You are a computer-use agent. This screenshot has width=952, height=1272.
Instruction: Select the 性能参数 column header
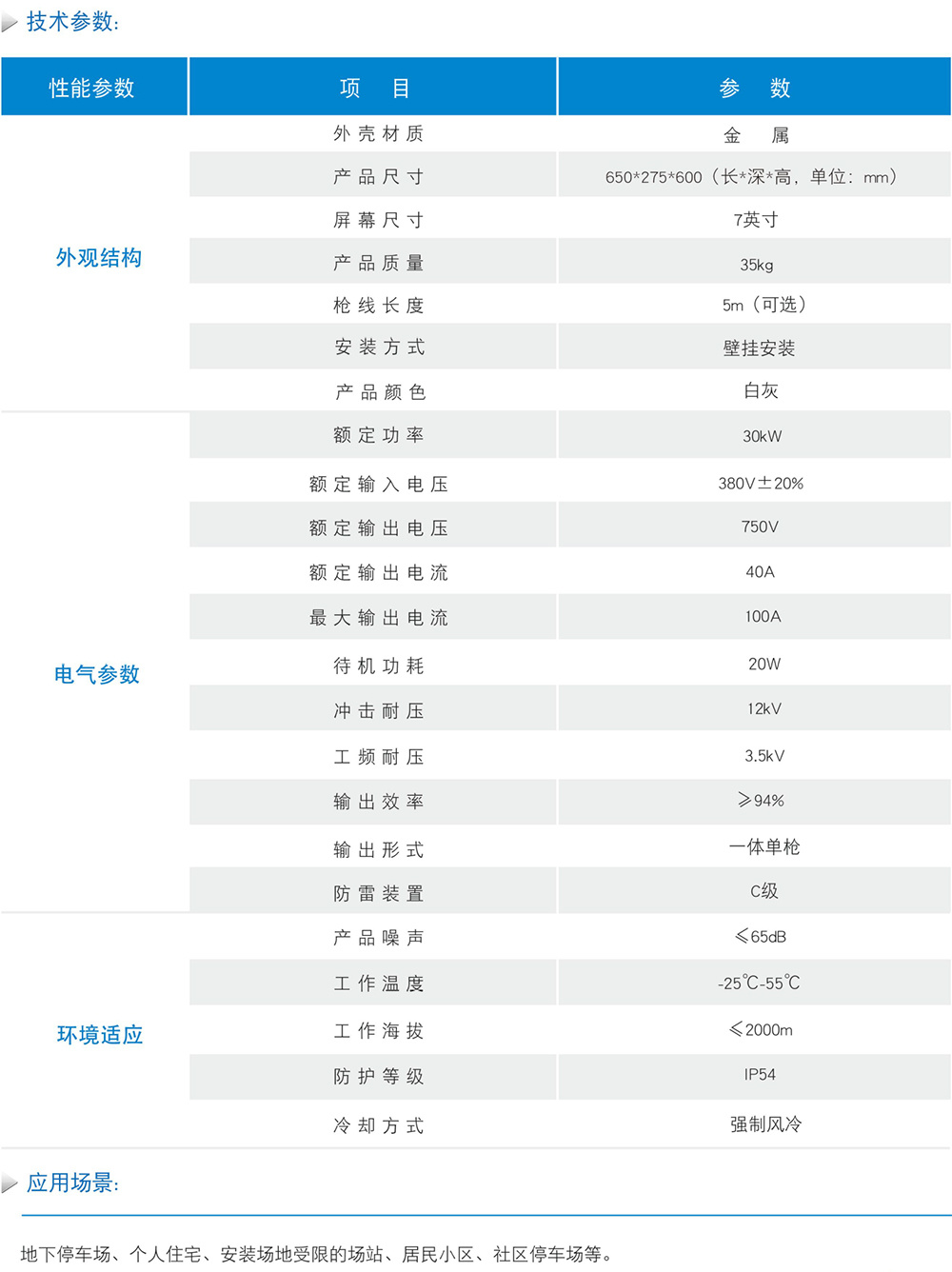92,88
